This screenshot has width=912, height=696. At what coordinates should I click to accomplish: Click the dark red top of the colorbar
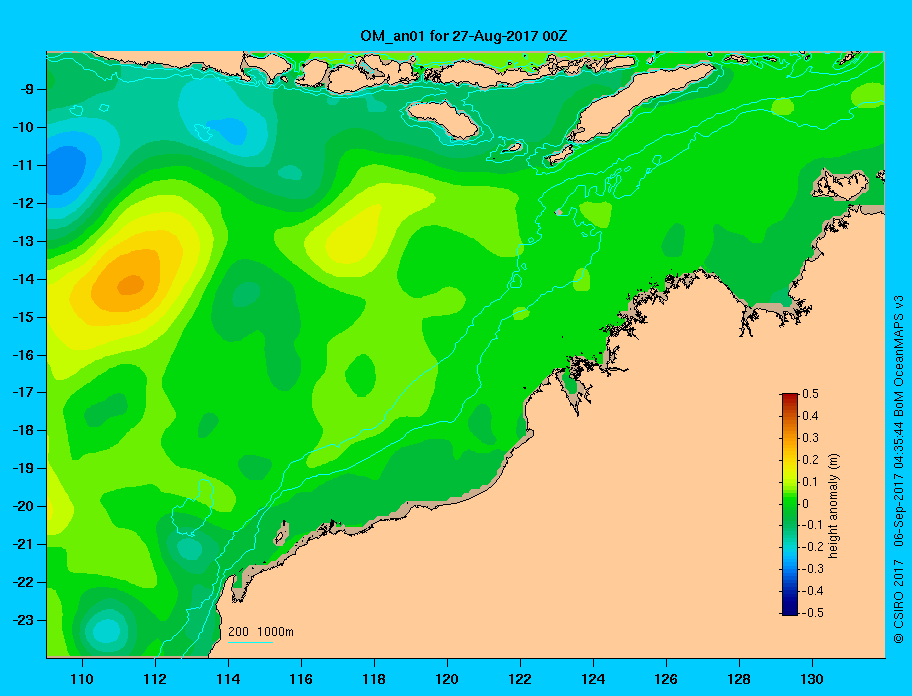point(790,397)
